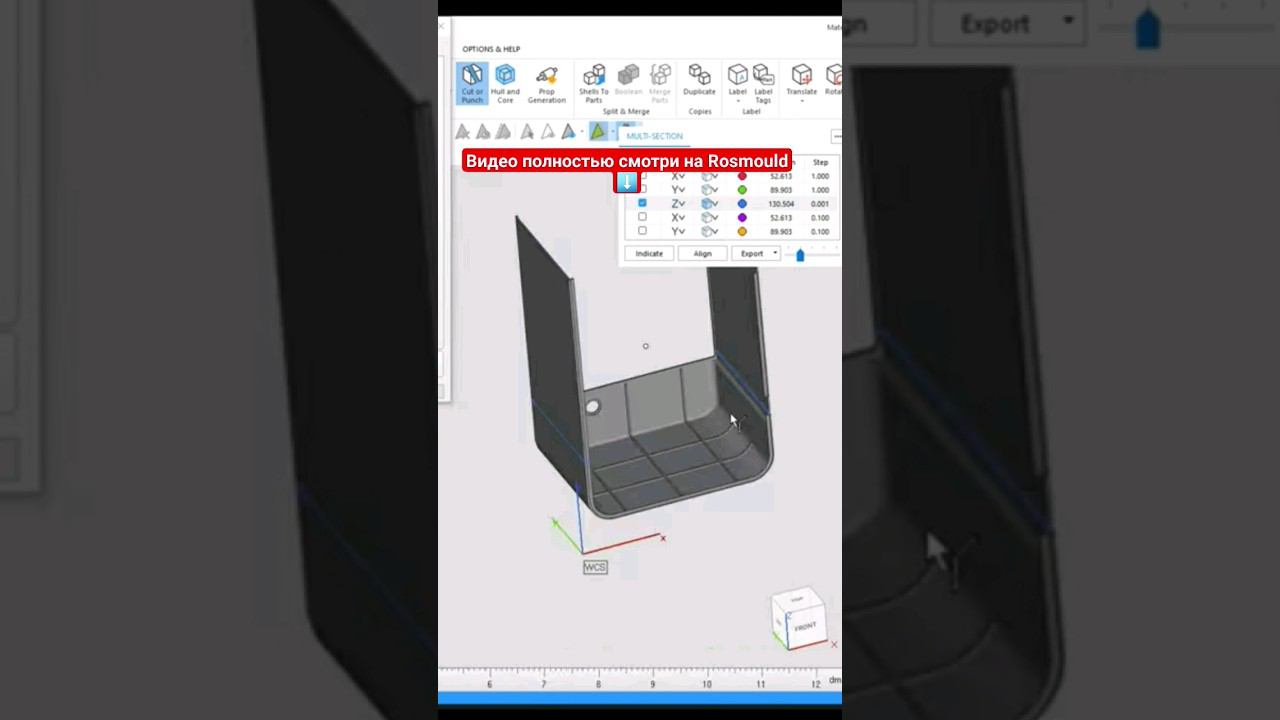Image resolution: width=1280 pixels, height=720 pixels.
Task: Click the FRONT face of view cube
Action: pos(806,627)
